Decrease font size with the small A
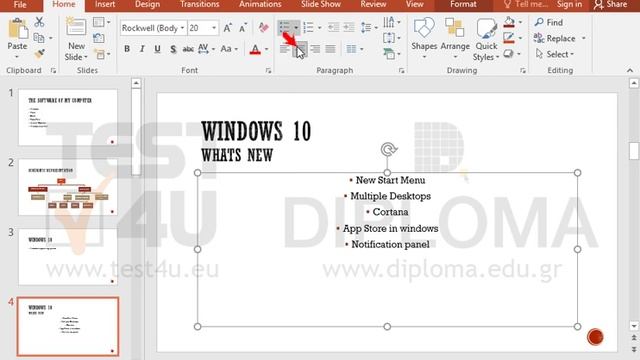640x360 pixels. pos(243,28)
